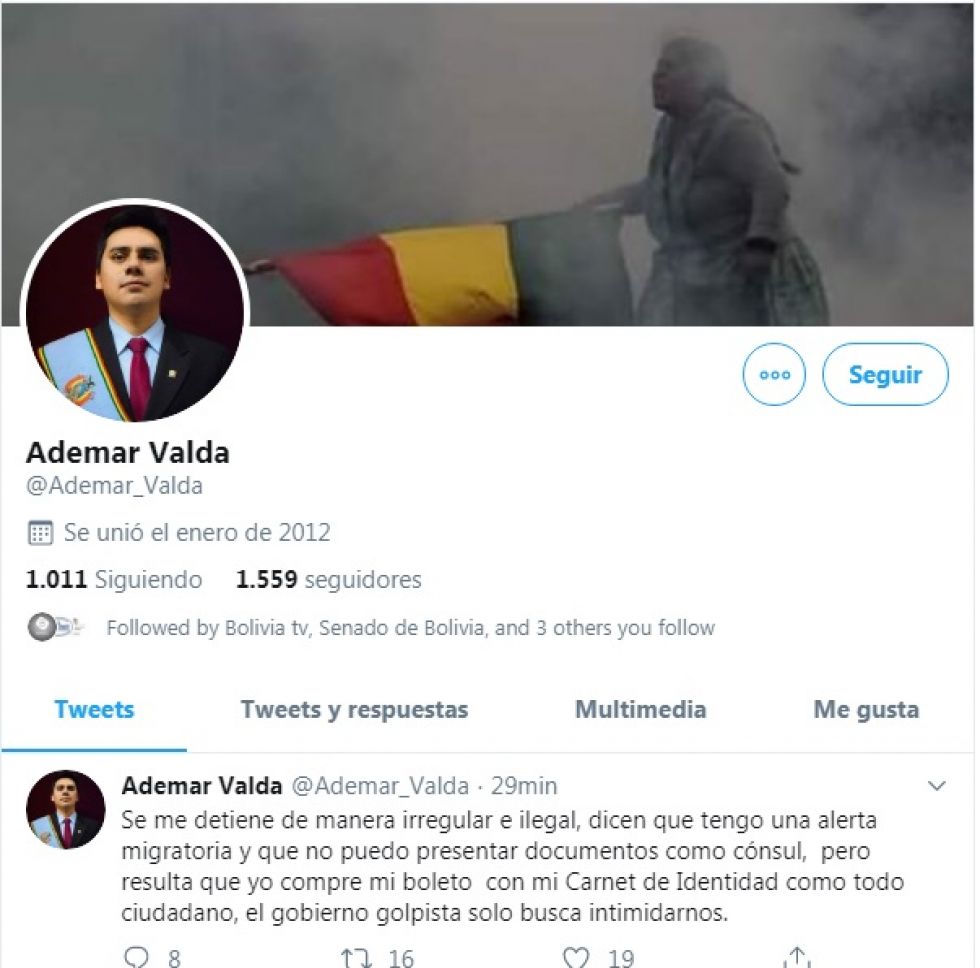Select the Me gusta tab
Viewport: 980px width, 968px height.
pyautogui.click(x=866, y=710)
